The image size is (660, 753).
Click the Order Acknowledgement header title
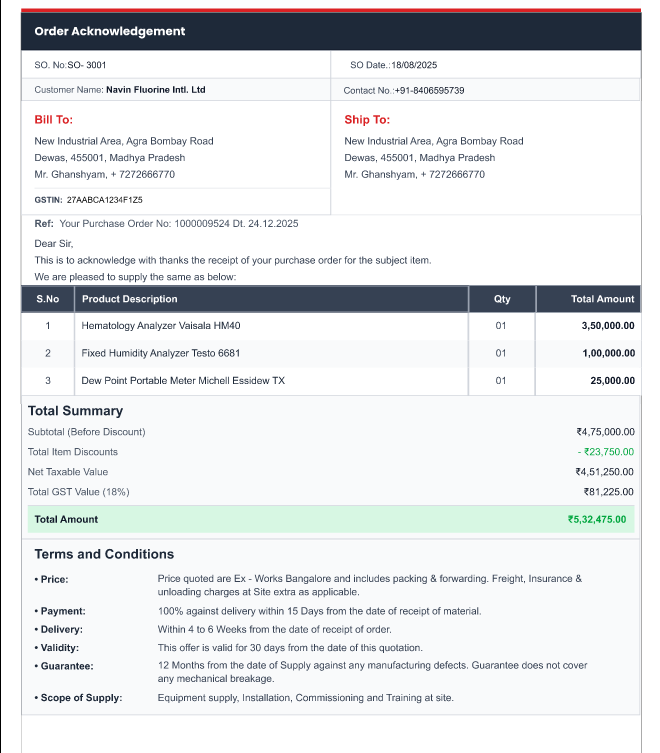(x=110, y=31)
